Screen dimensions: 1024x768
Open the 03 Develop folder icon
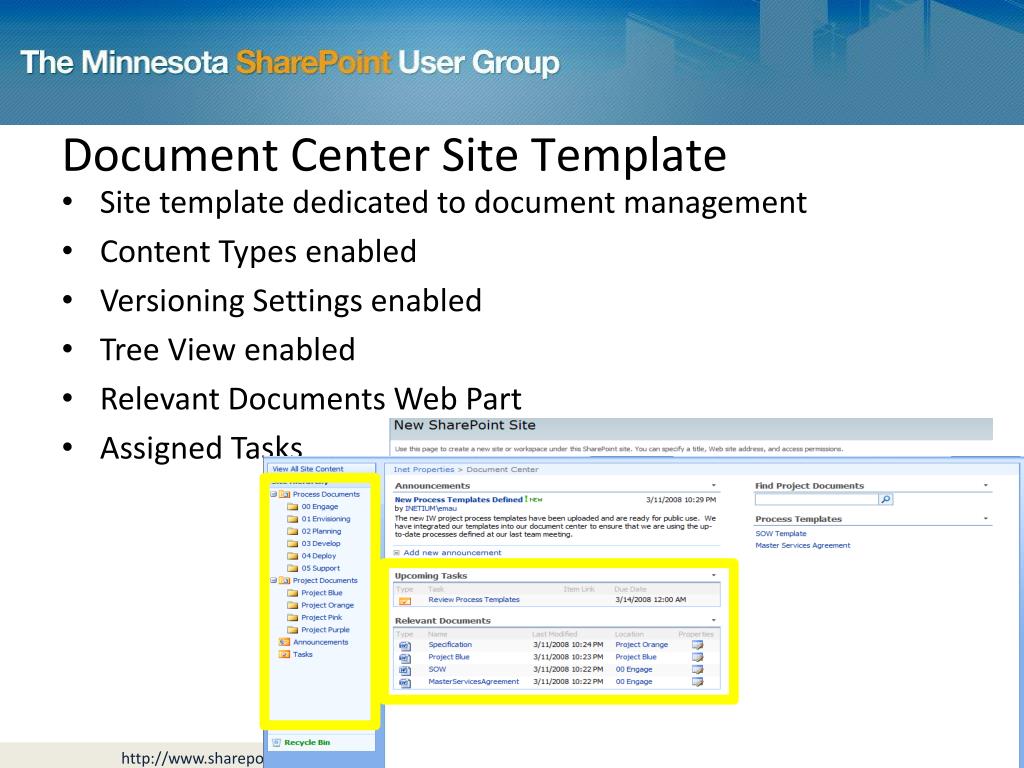coord(293,543)
